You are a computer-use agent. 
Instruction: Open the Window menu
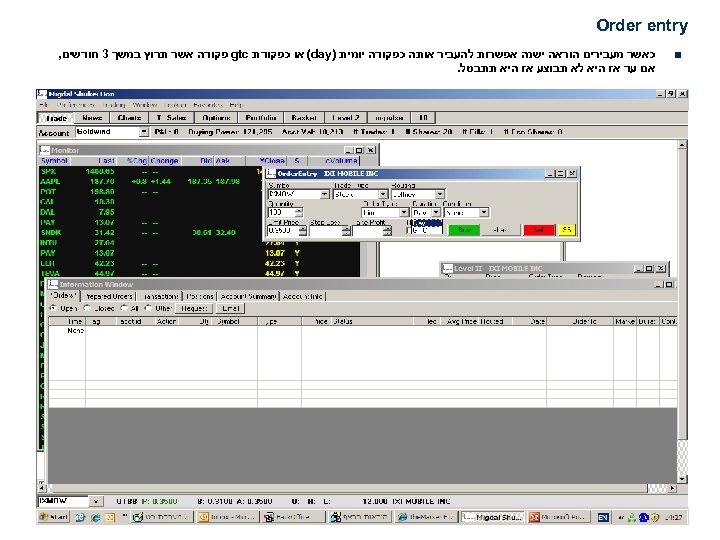(x=145, y=105)
